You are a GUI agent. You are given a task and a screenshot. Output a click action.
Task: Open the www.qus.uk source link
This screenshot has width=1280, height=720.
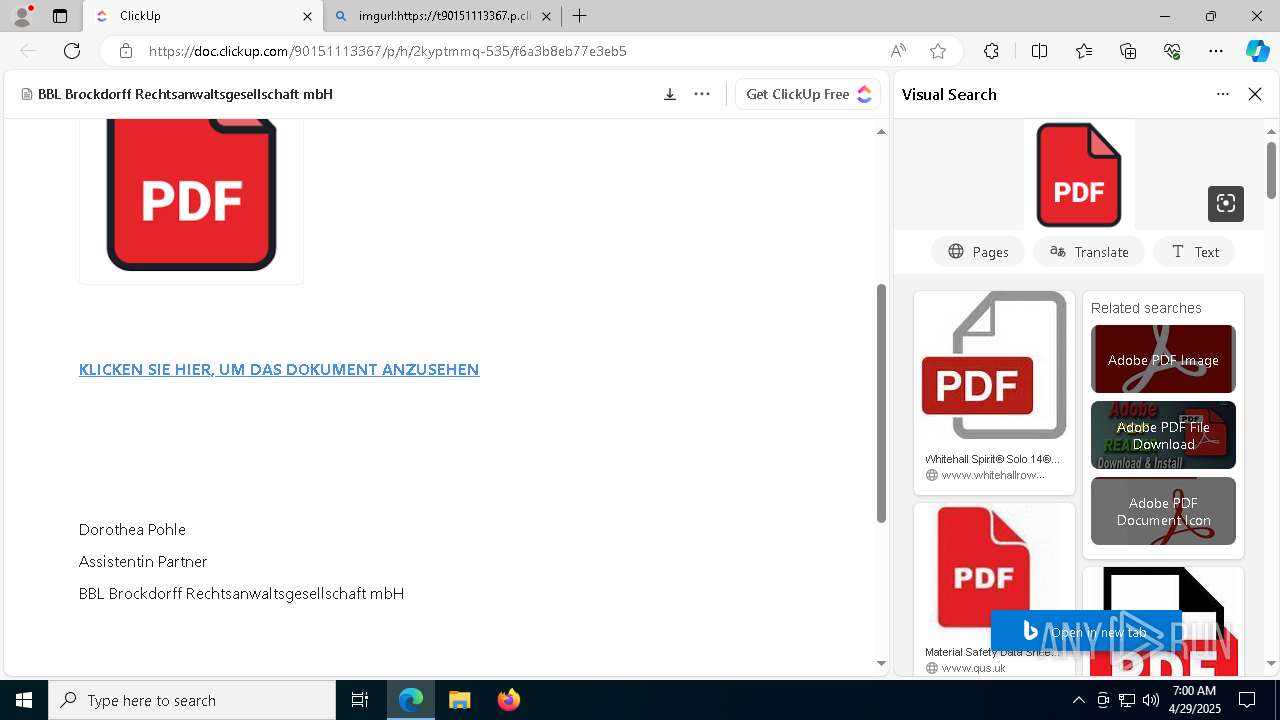[972, 668]
